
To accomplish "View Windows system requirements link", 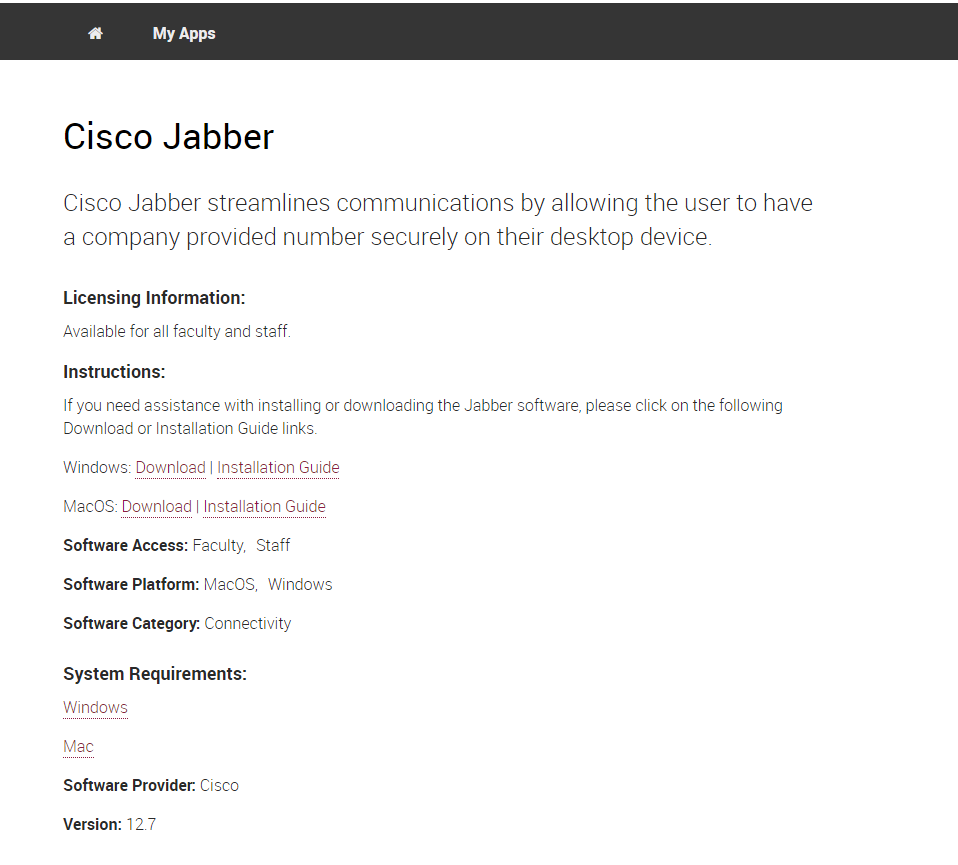I will [x=95, y=707].
